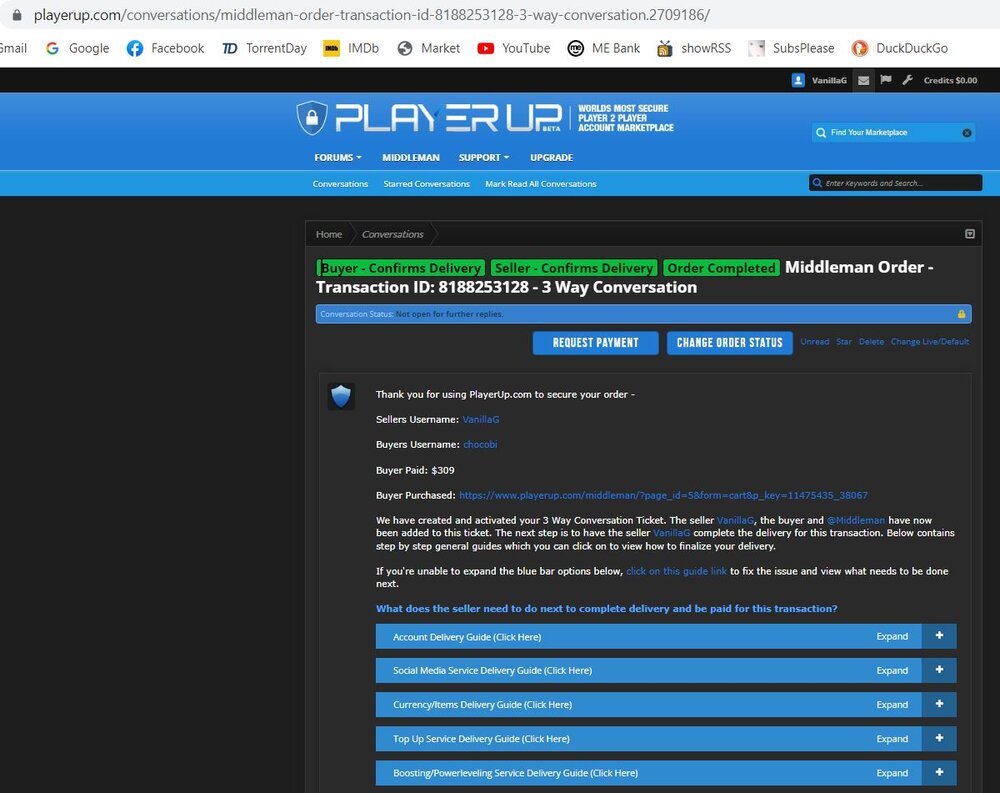1000x793 pixels.
Task: Open the UPGRADE menu item
Action: [552, 158]
